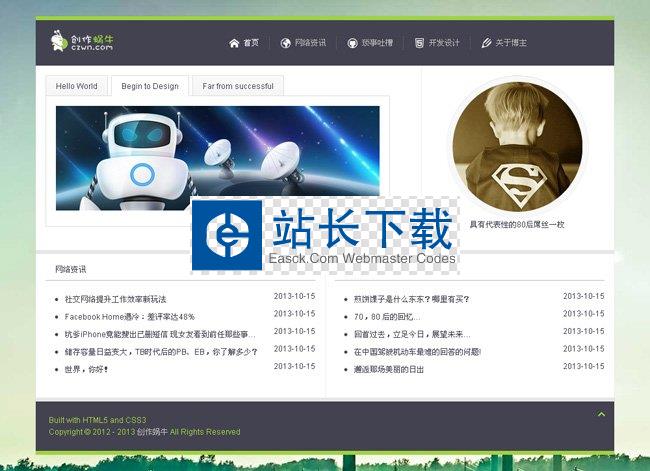Open 琐事吐槽 via the cat-face icon

tap(352, 43)
